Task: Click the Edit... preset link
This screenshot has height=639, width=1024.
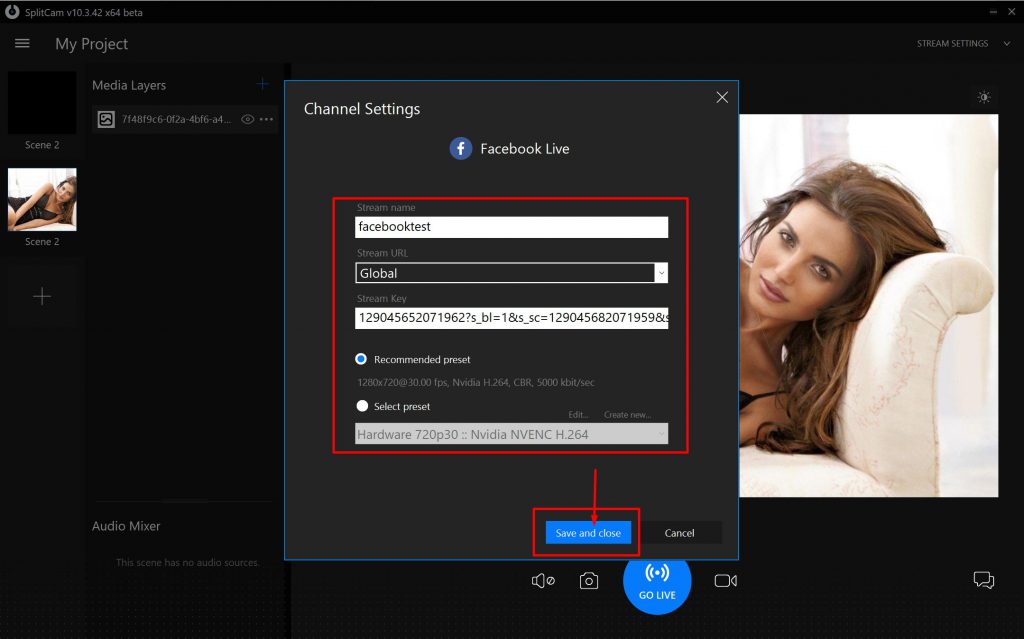Action: (x=578, y=415)
